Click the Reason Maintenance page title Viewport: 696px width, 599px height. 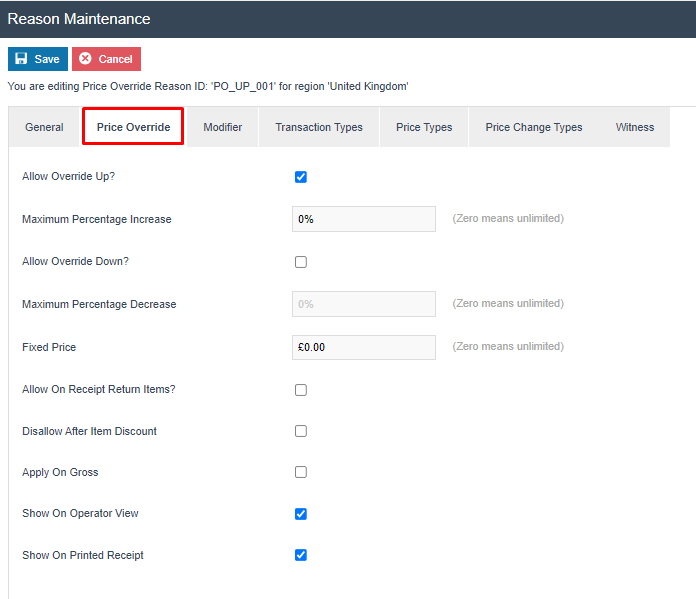click(79, 19)
